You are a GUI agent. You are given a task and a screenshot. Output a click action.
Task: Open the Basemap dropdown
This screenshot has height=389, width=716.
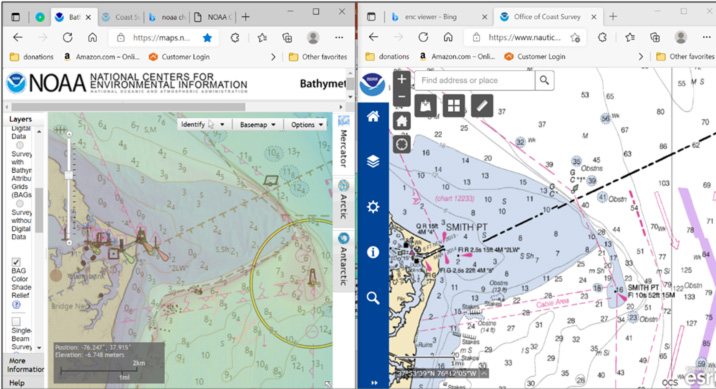[x=258, y=125]
